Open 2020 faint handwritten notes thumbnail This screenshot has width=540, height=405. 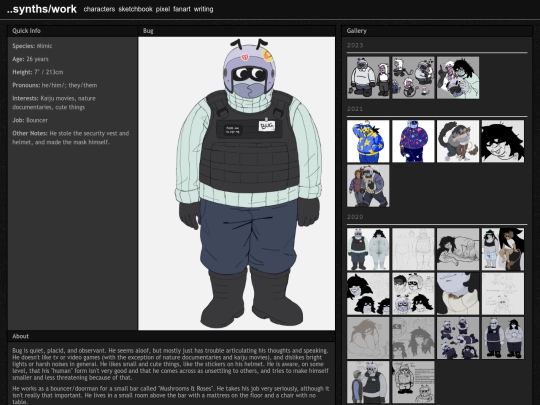click(x=503, y=294)
